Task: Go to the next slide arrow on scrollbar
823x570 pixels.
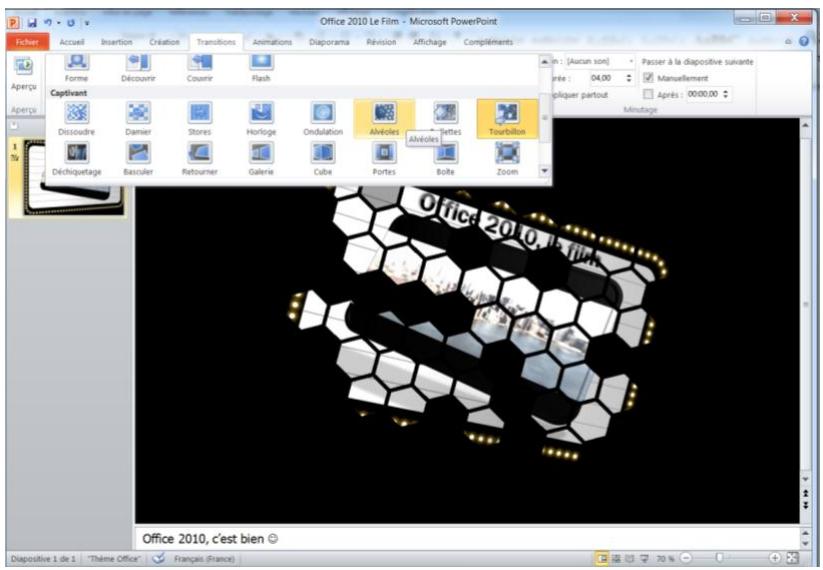Action: pyautogui.click(x=806, y=505)
